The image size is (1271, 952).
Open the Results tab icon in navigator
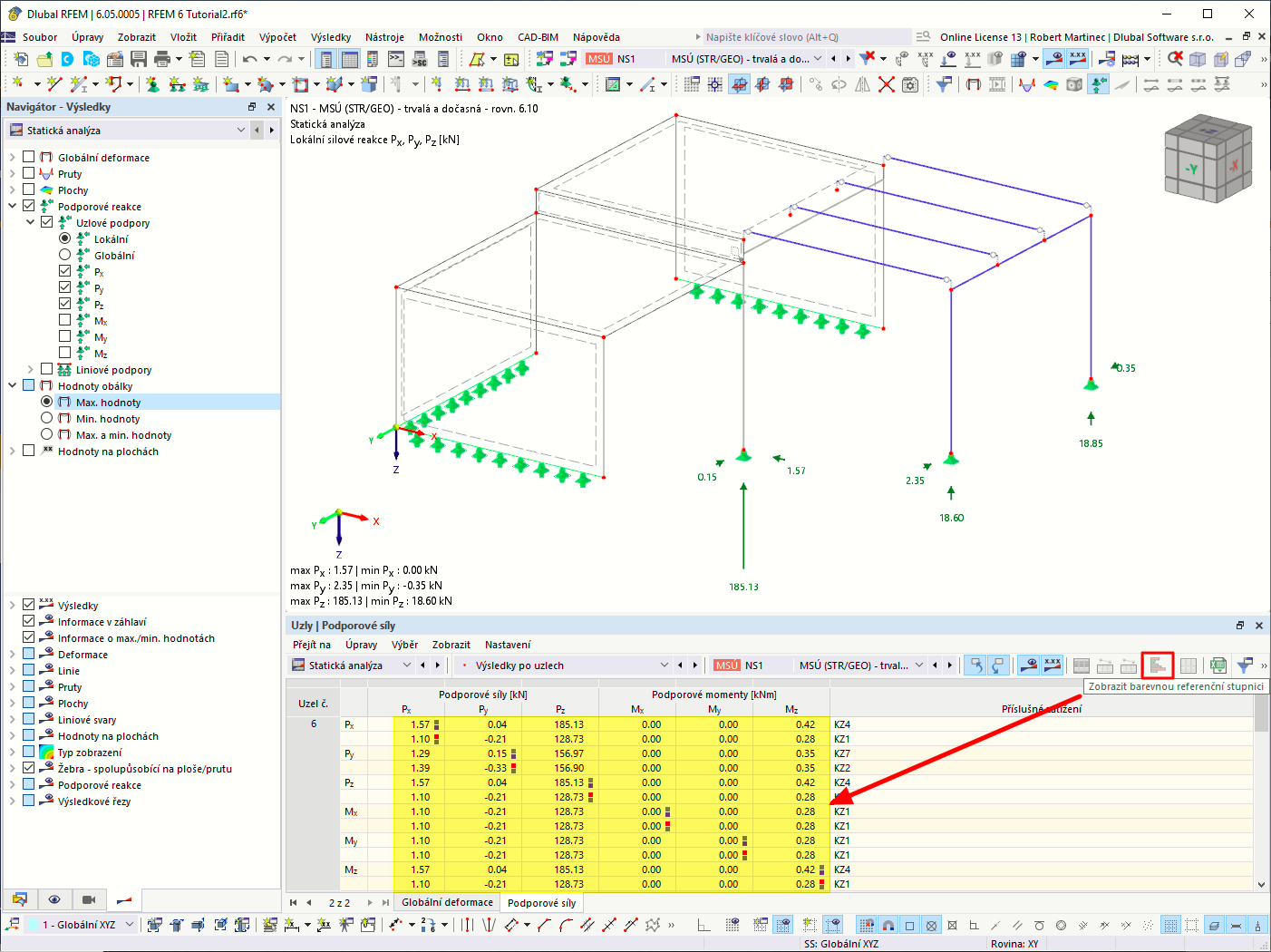click(124, 899)
